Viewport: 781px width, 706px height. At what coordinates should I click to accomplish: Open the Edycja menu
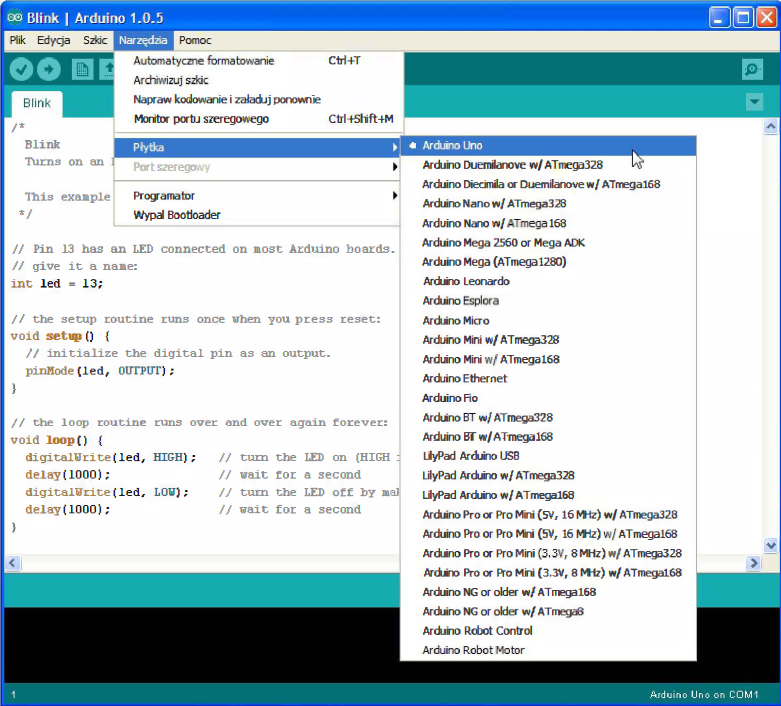tap(53, 40)
